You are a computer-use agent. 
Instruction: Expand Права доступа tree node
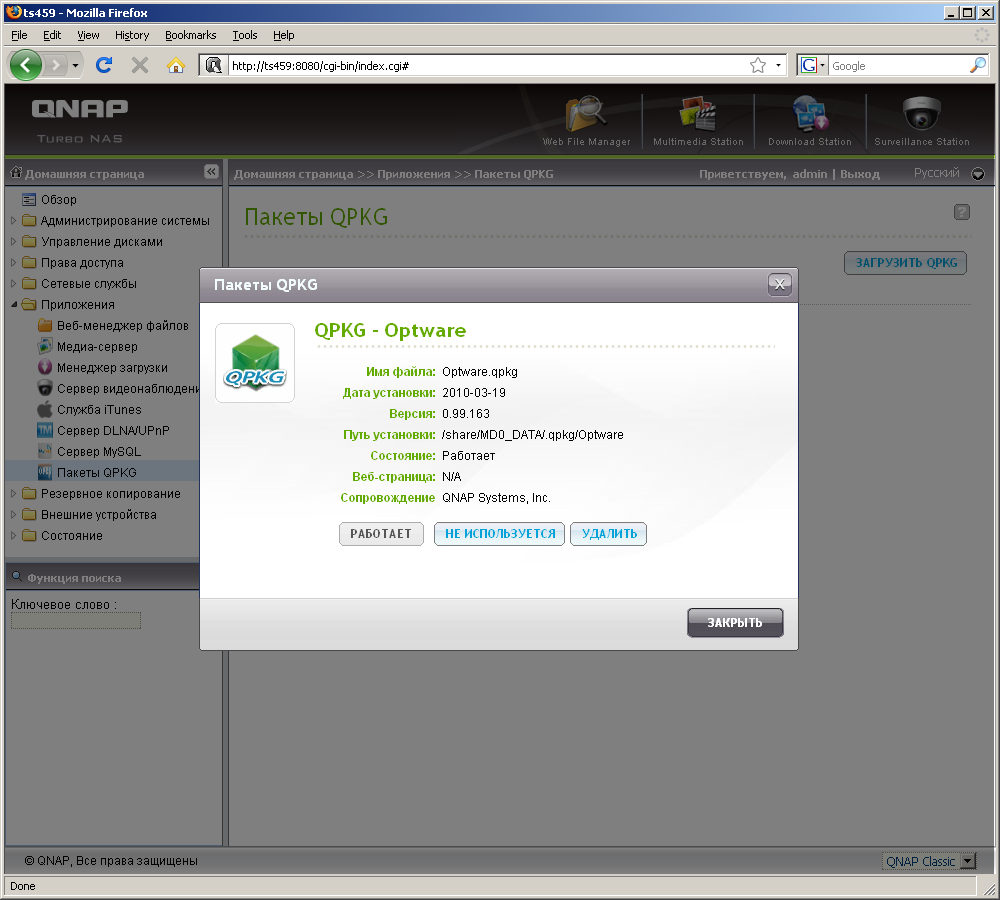click(x=13, y=262)
